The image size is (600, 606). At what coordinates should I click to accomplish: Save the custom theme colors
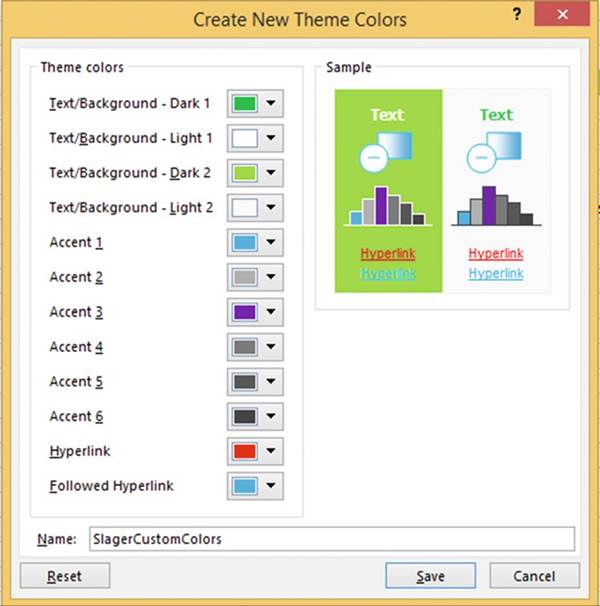click(x=430, y=576)
